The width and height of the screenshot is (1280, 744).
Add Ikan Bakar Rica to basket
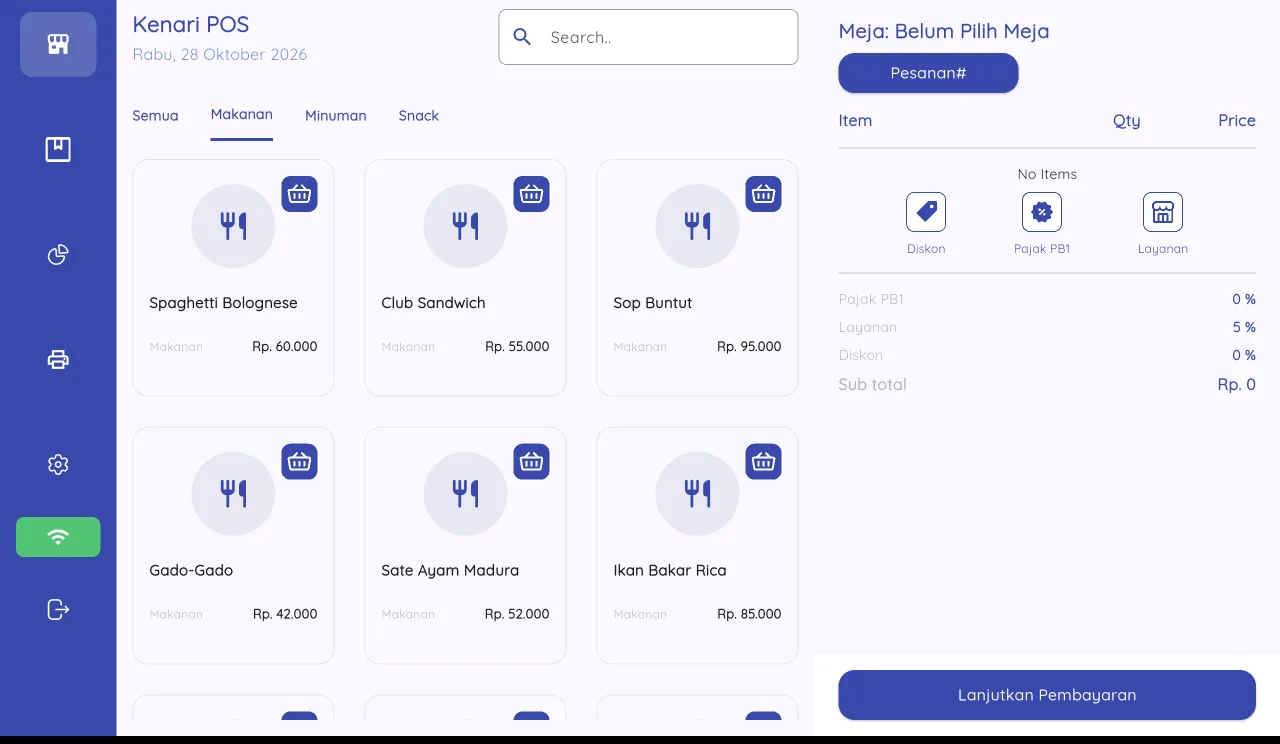click(x=764, y=461)
